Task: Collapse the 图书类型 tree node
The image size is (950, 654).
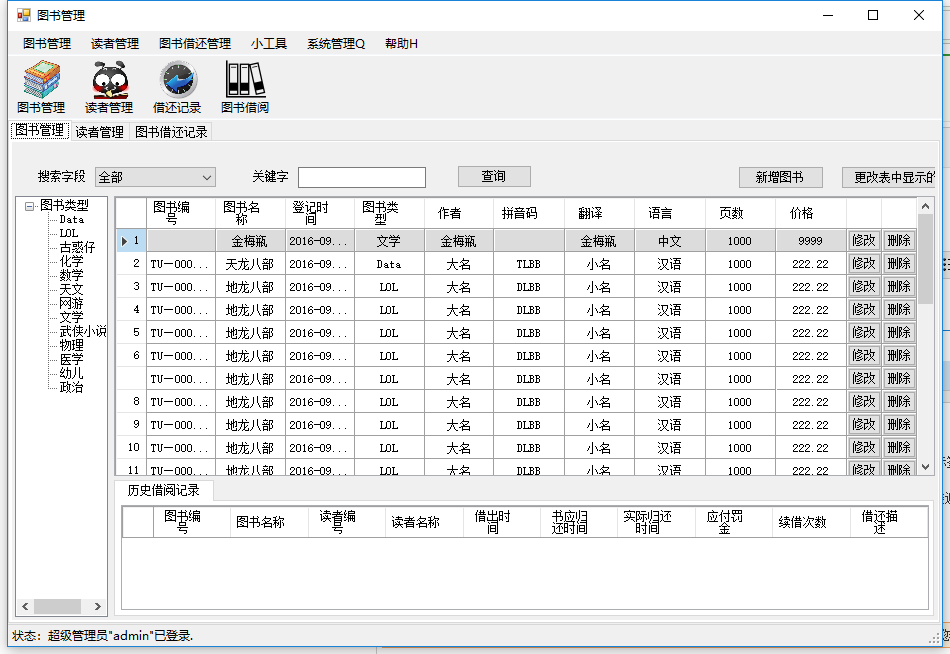Action: click(29, 206)
